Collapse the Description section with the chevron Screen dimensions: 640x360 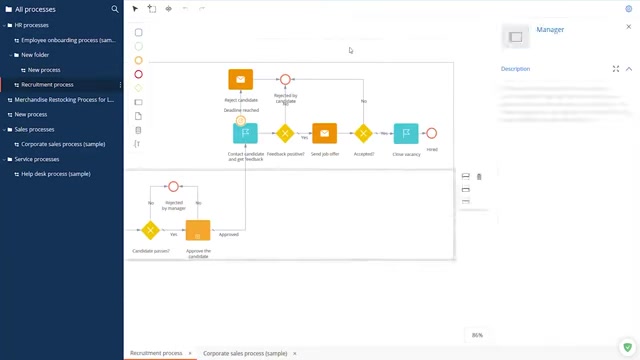(x=629, y=69)
